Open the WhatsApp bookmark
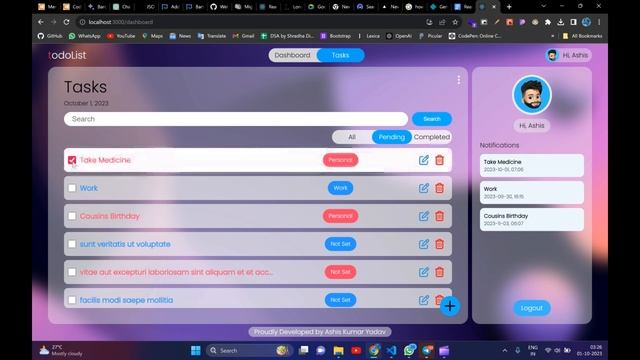The image size is (640, 360). pos(84,36)
